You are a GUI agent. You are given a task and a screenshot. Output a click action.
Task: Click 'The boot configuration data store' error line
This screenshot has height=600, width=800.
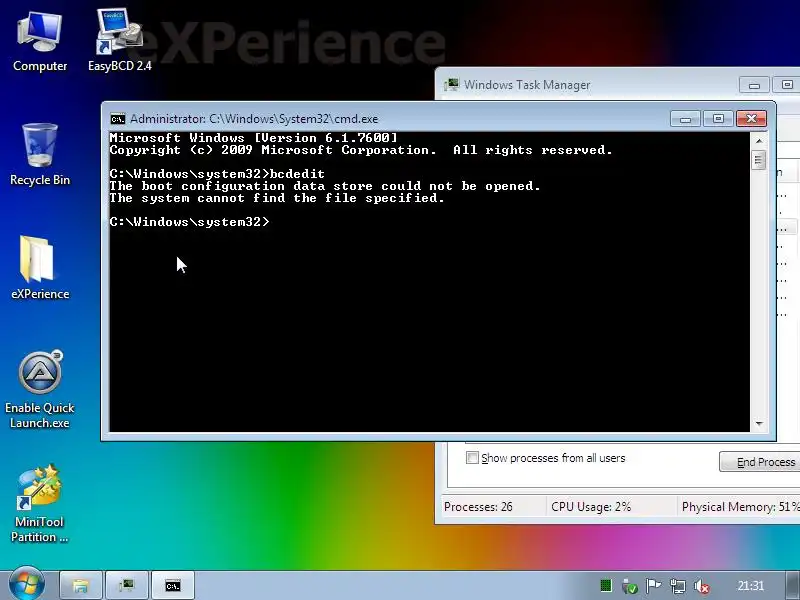(x=324, y=186)
